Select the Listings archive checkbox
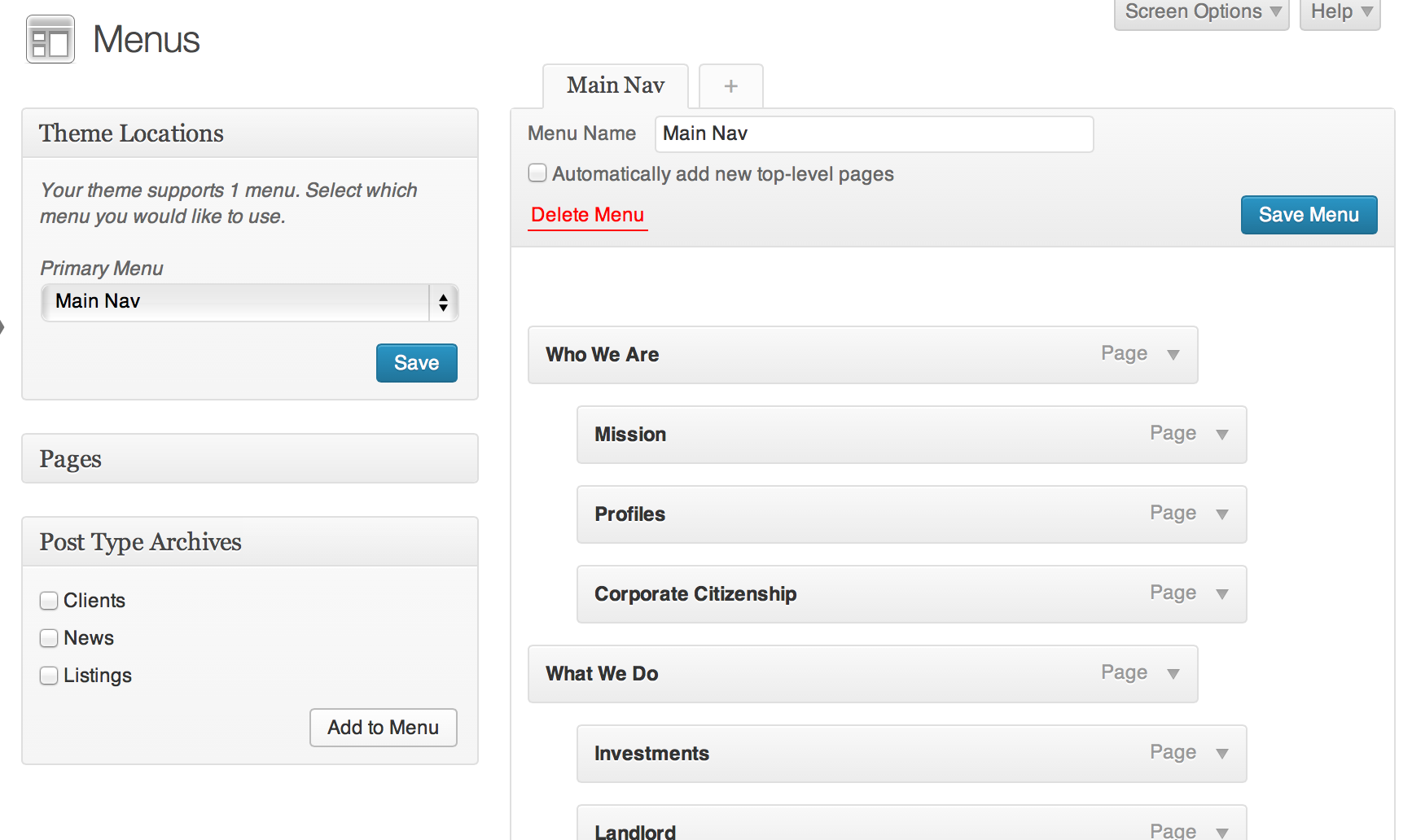This screenshot has height=840, width=1412. (x=49, y=676)
